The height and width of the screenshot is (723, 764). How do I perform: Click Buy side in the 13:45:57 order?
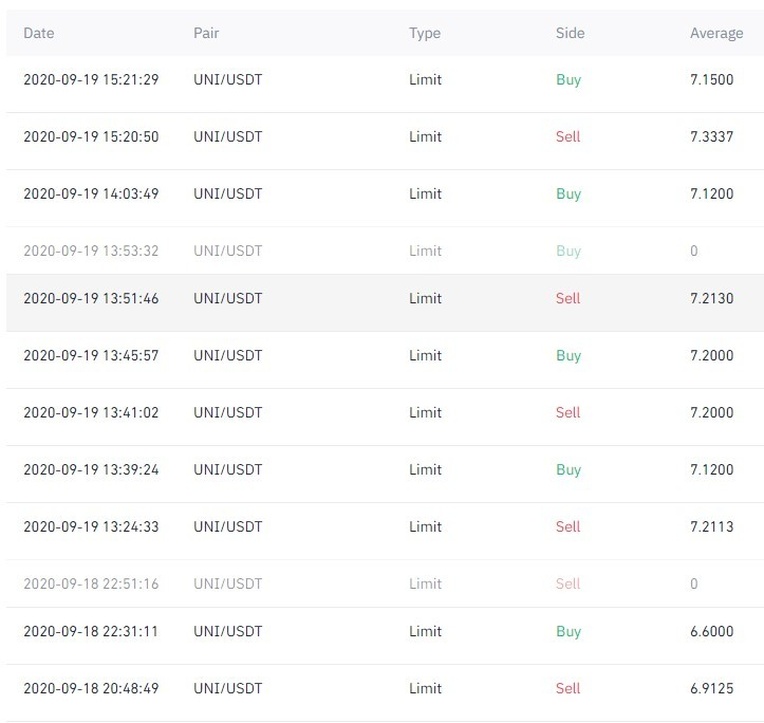tap(568, 355)
